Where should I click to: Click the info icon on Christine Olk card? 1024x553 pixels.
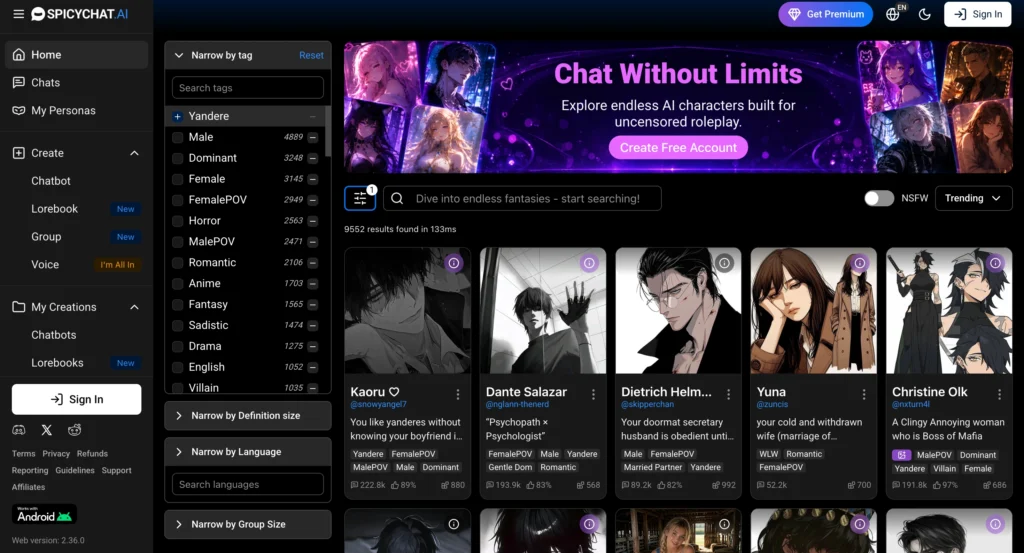click(995, 263)
